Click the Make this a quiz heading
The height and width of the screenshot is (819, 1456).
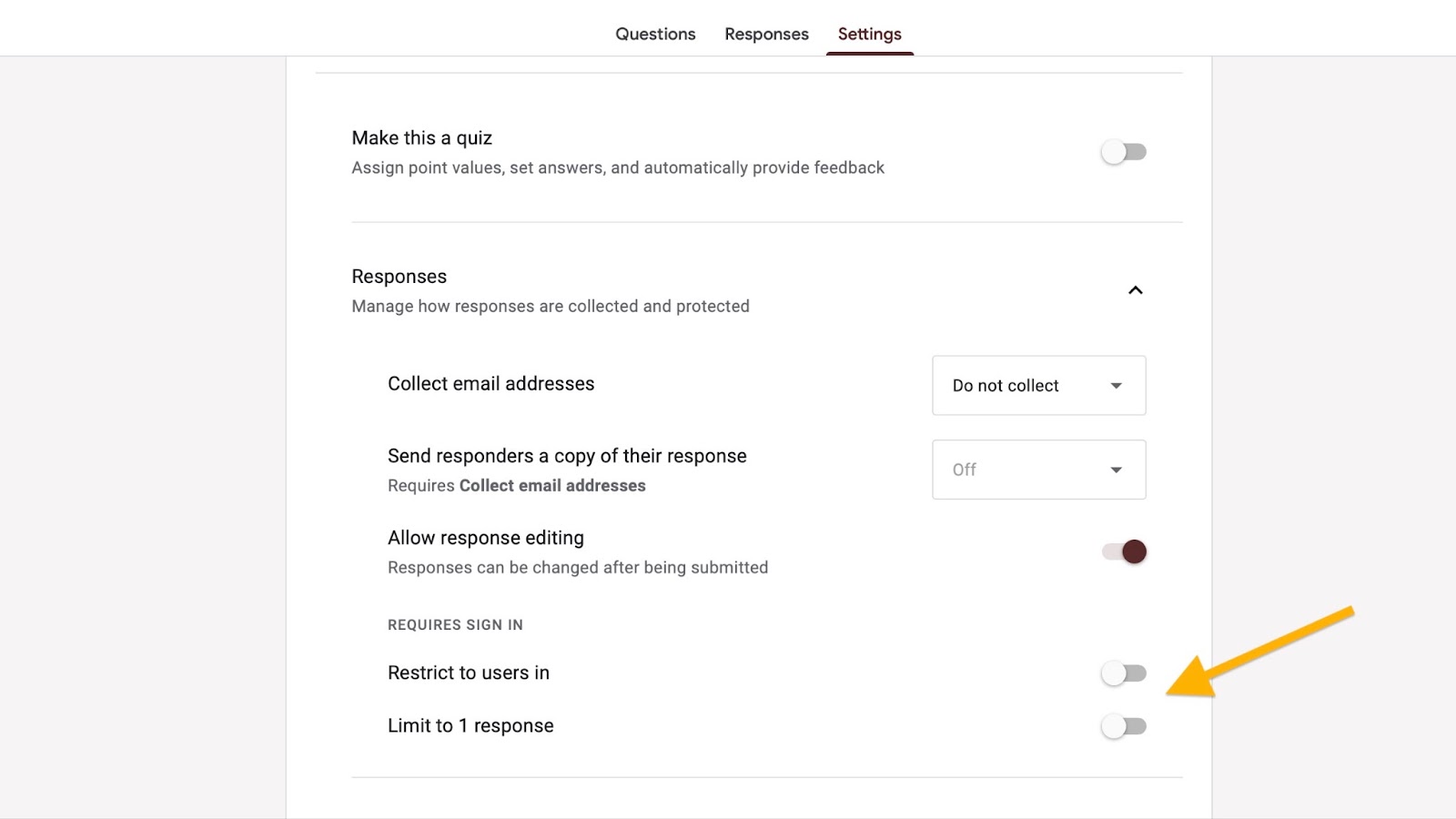click(x=421, y=138)
